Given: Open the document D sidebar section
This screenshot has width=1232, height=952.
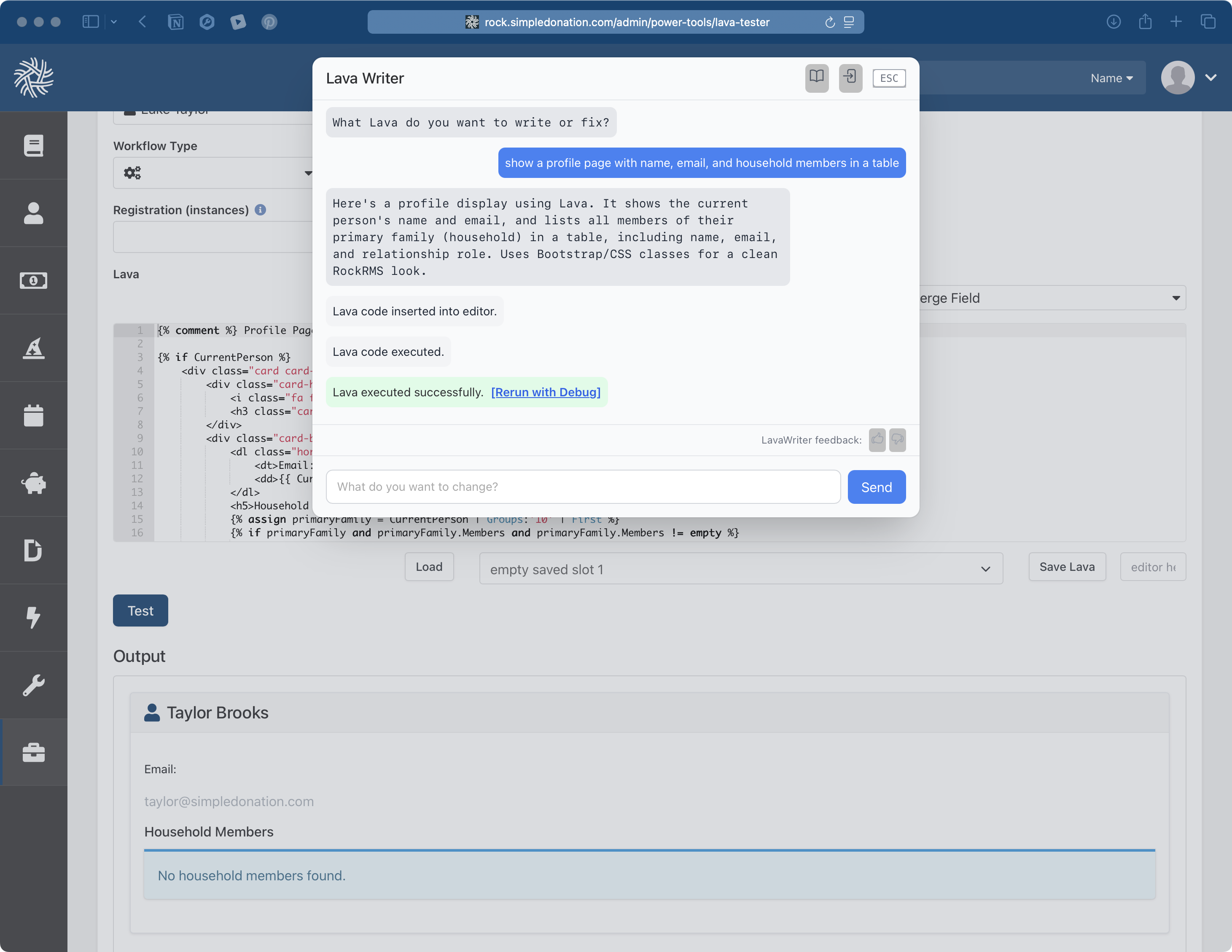Looking at the screenshot, I should point(34,551).
